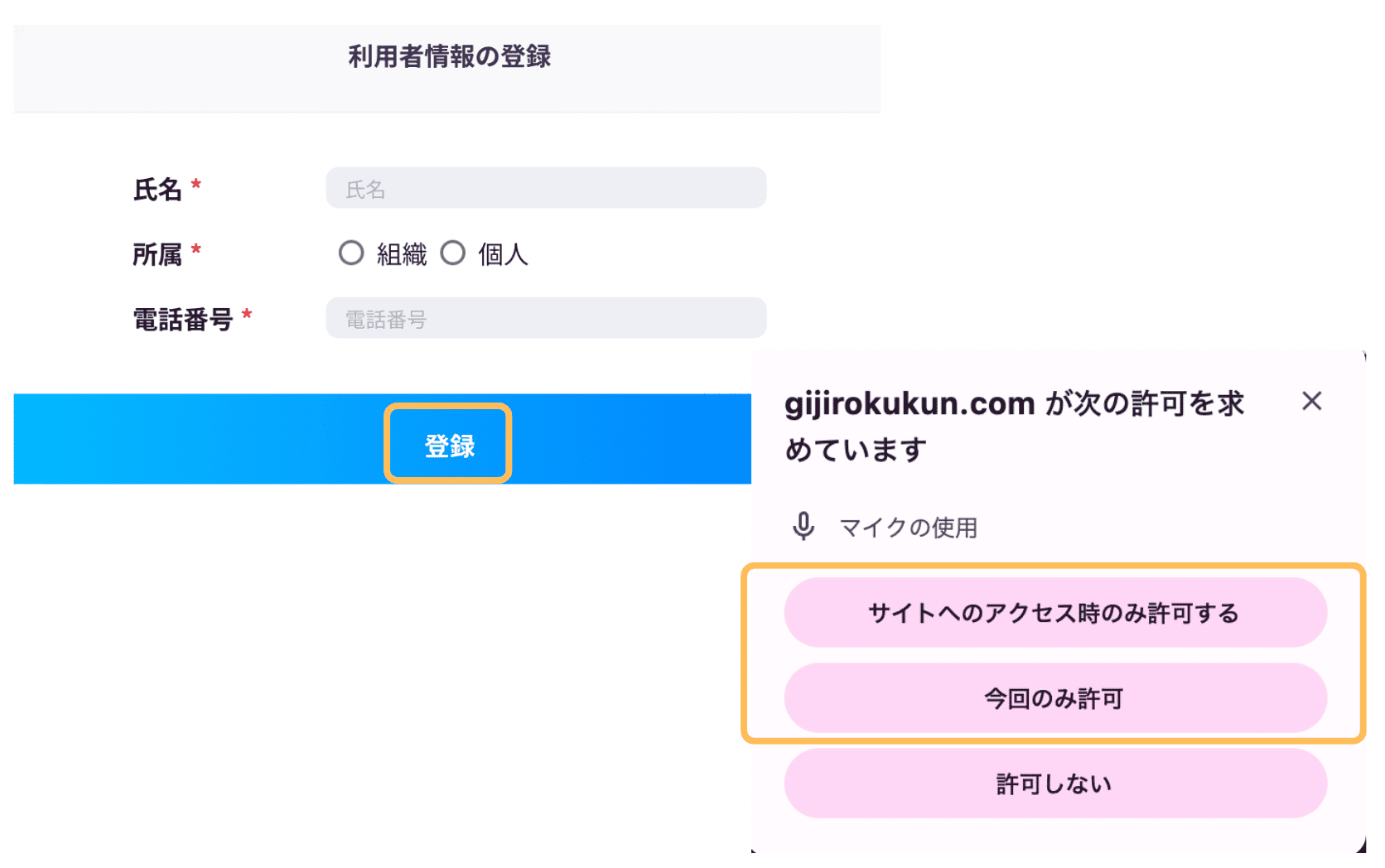Allow microphone with 今回のみ許可
Screen dimensions: 1385x868
(x=1055, y=698)
